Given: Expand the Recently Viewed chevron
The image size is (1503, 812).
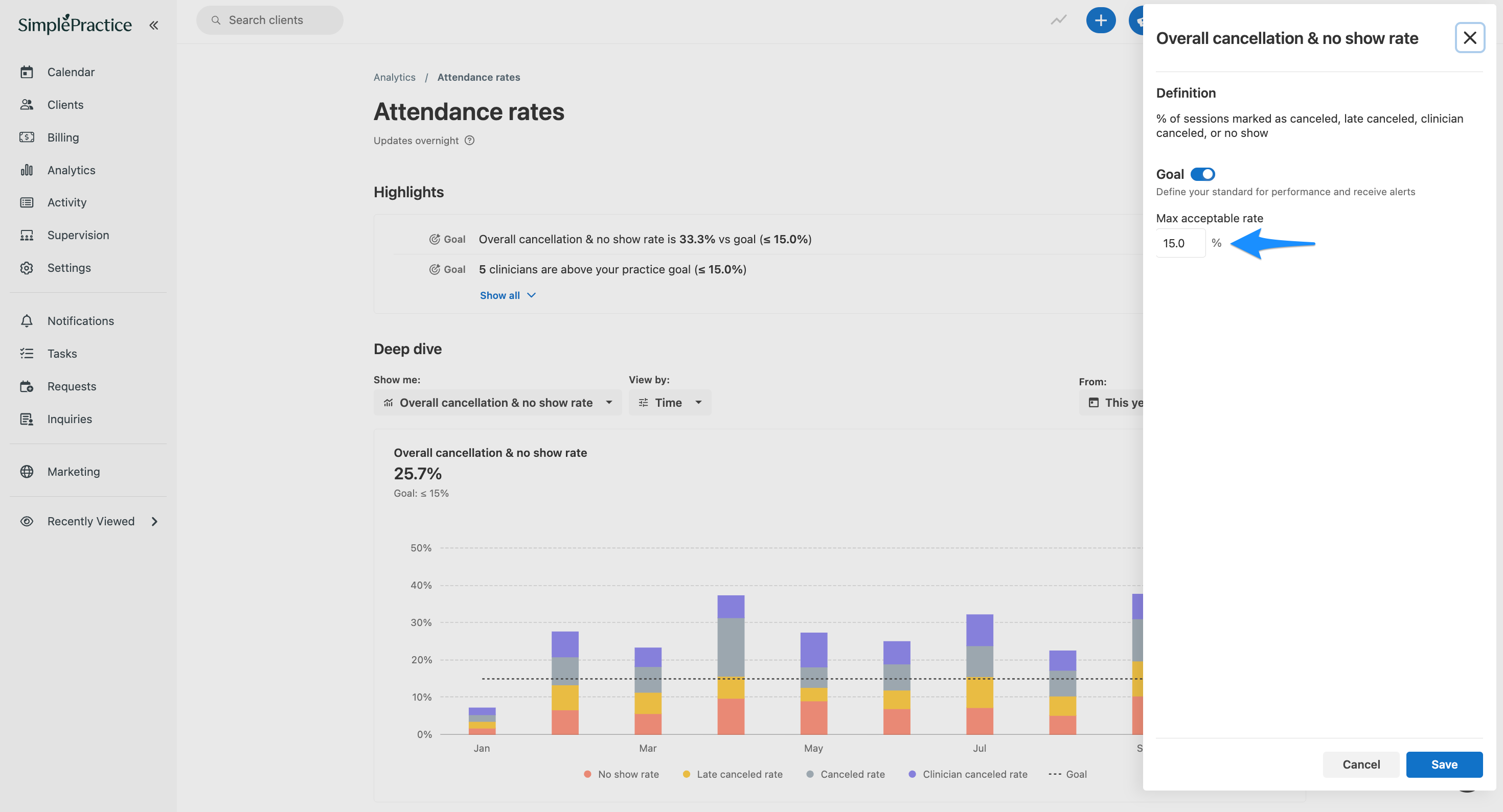Looking at the screenshot, I should point(154,521).
